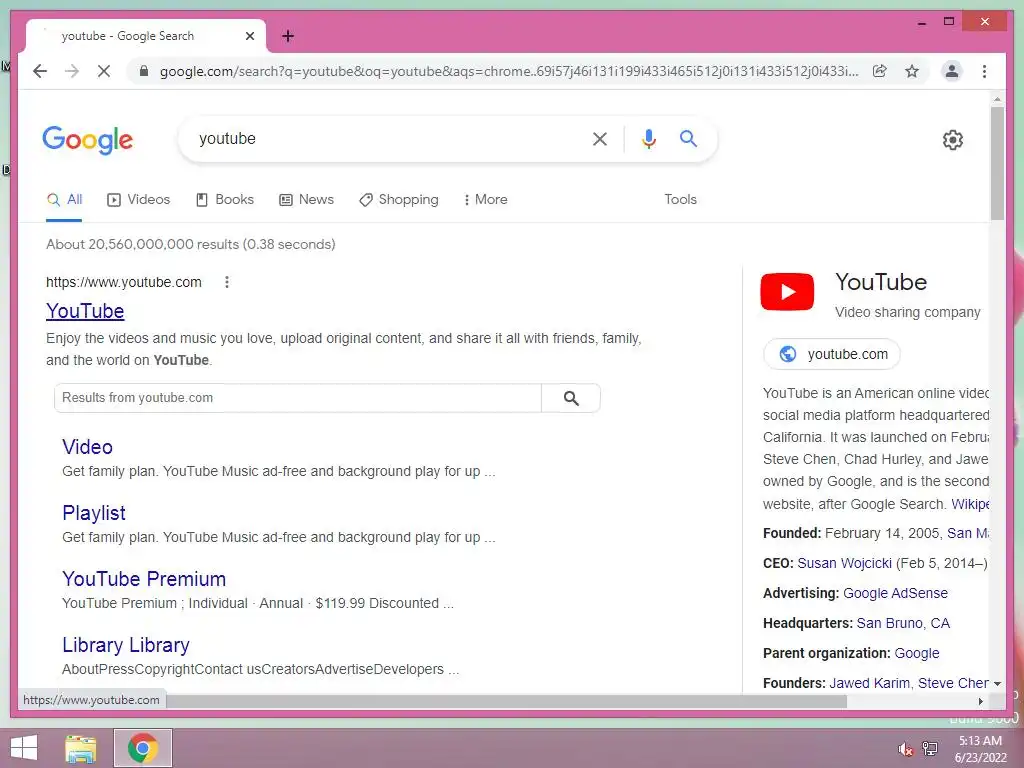Open the Video sitelink
1024x768 pixels.
tap(88, 447)
